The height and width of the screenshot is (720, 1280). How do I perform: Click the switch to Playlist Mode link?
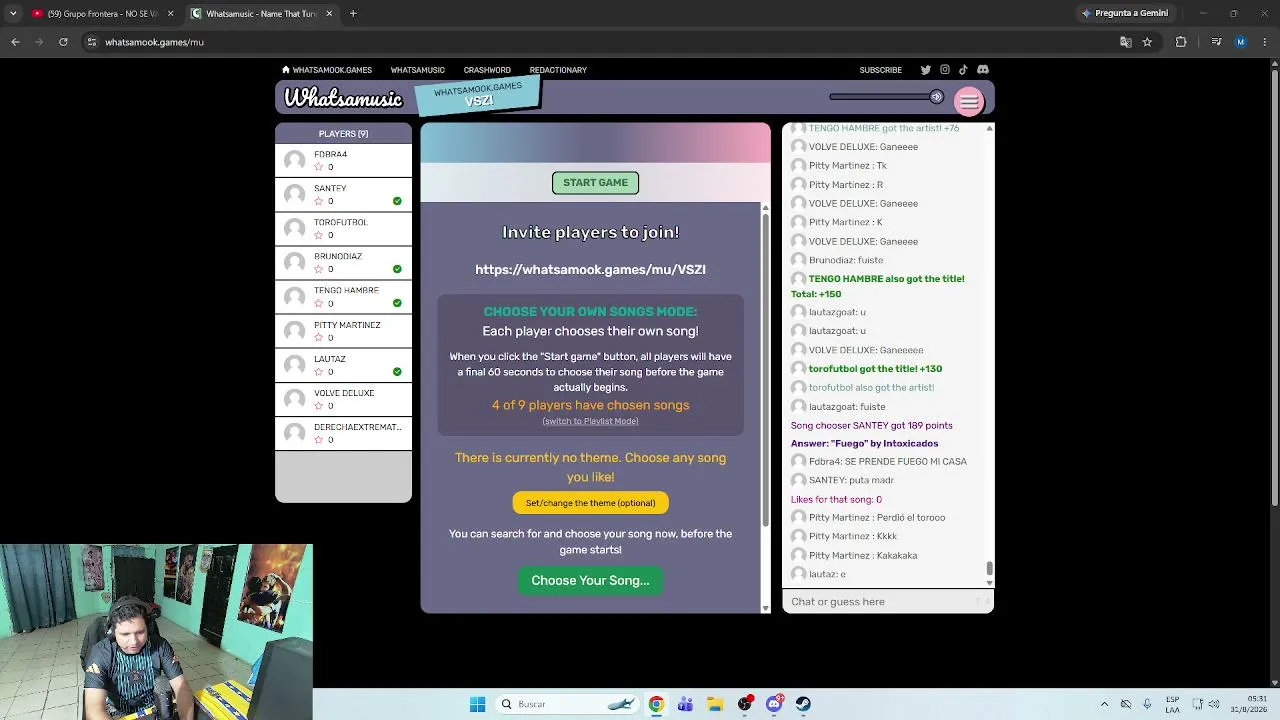590,421
